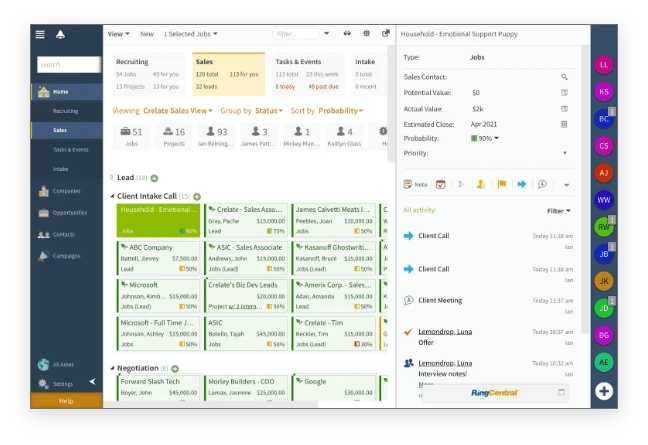This screenshot has height=445, width=648.
Task: Add Client Intake Call with green plus
Action: pos(197,197)
